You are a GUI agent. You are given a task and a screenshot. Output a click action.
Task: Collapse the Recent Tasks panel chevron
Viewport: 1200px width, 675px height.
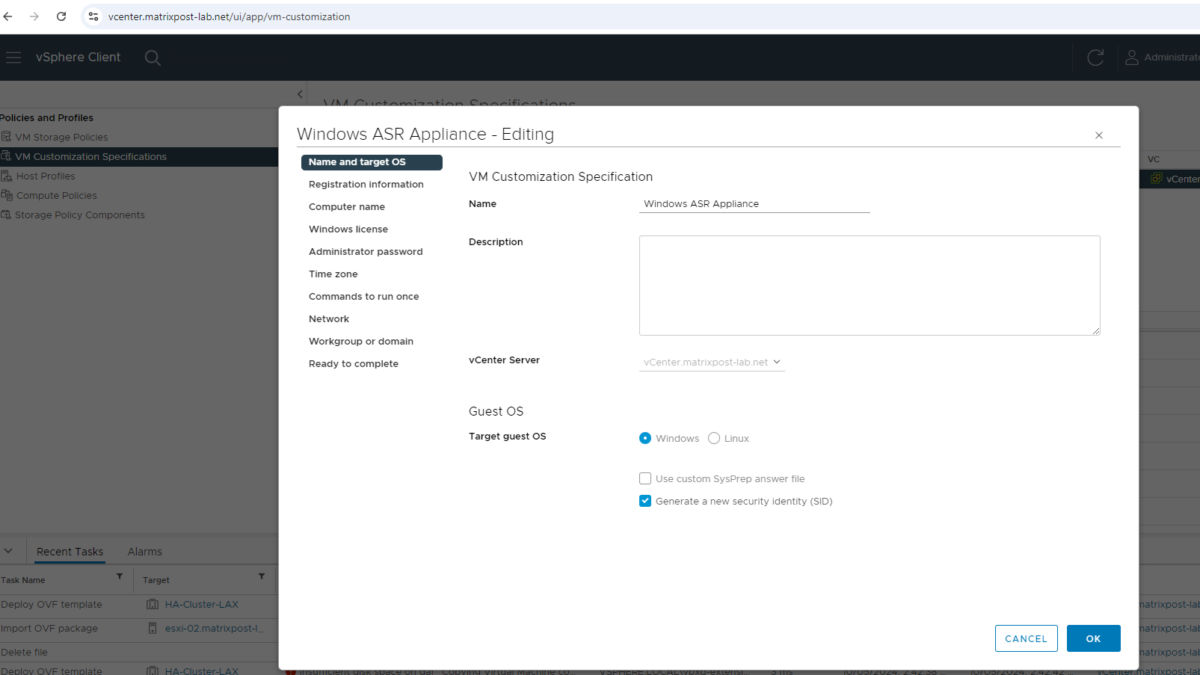[9, 550]
